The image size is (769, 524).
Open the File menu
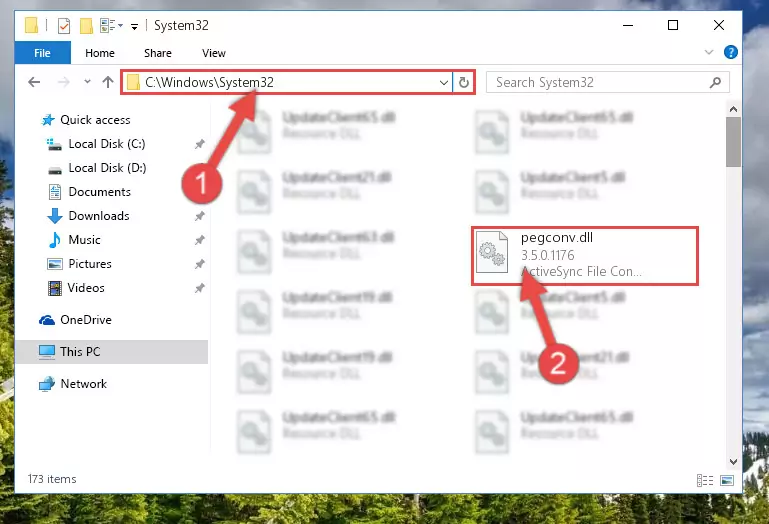(x=42, y=53)
